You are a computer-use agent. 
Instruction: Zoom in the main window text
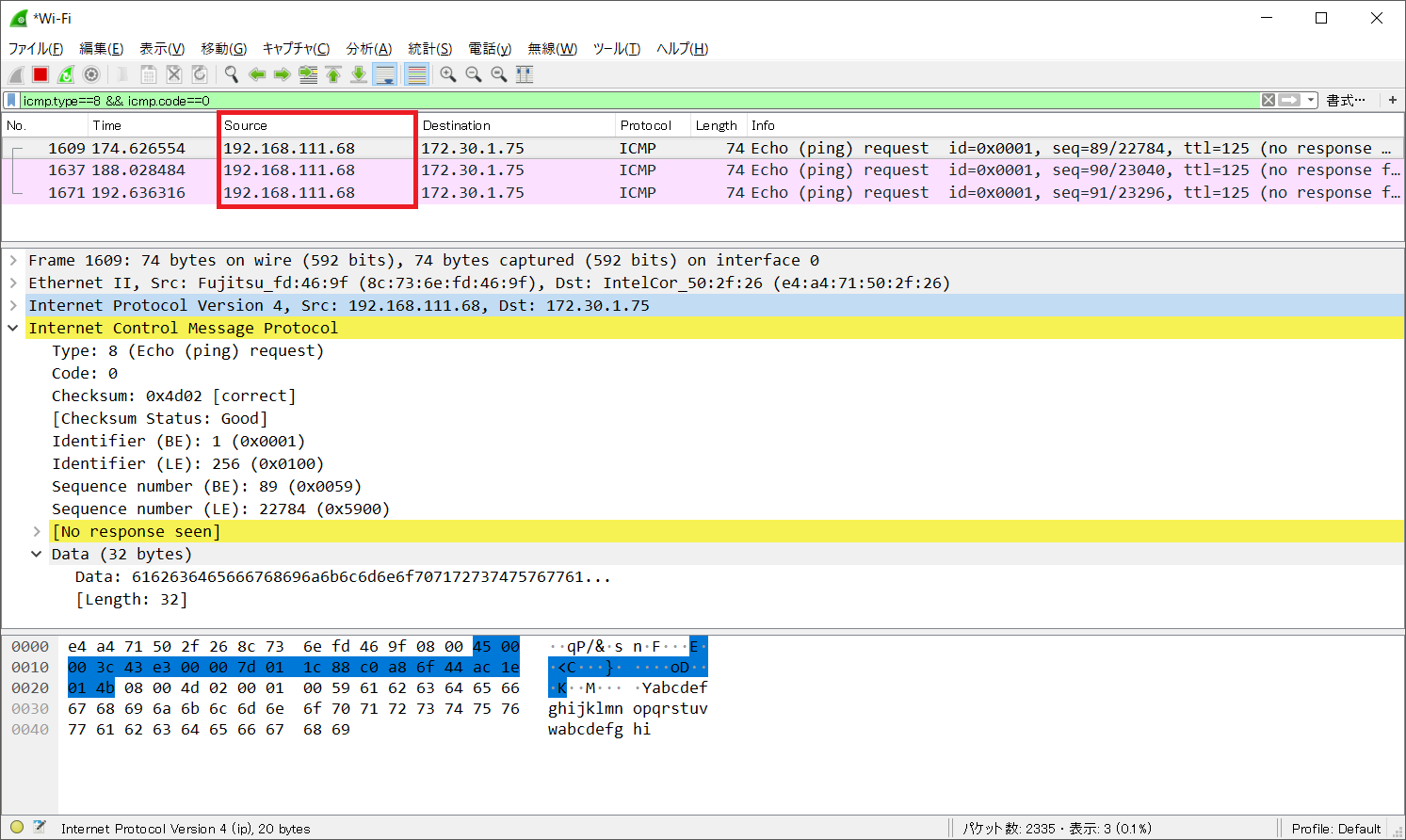[x=448, y=74]
